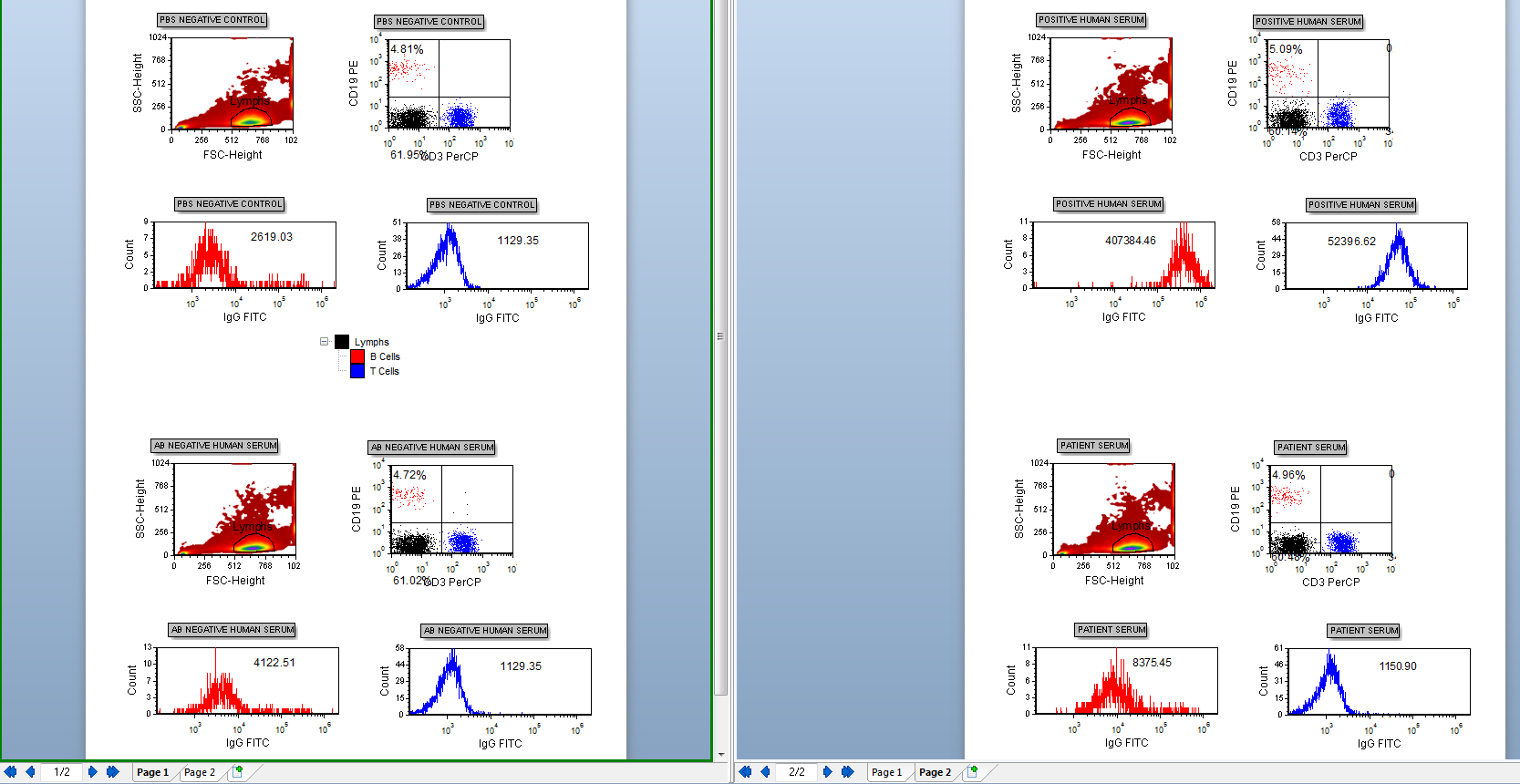
Task: Select the Lymphs legend label
Action: pyautogui.click(x=371, y=342)
